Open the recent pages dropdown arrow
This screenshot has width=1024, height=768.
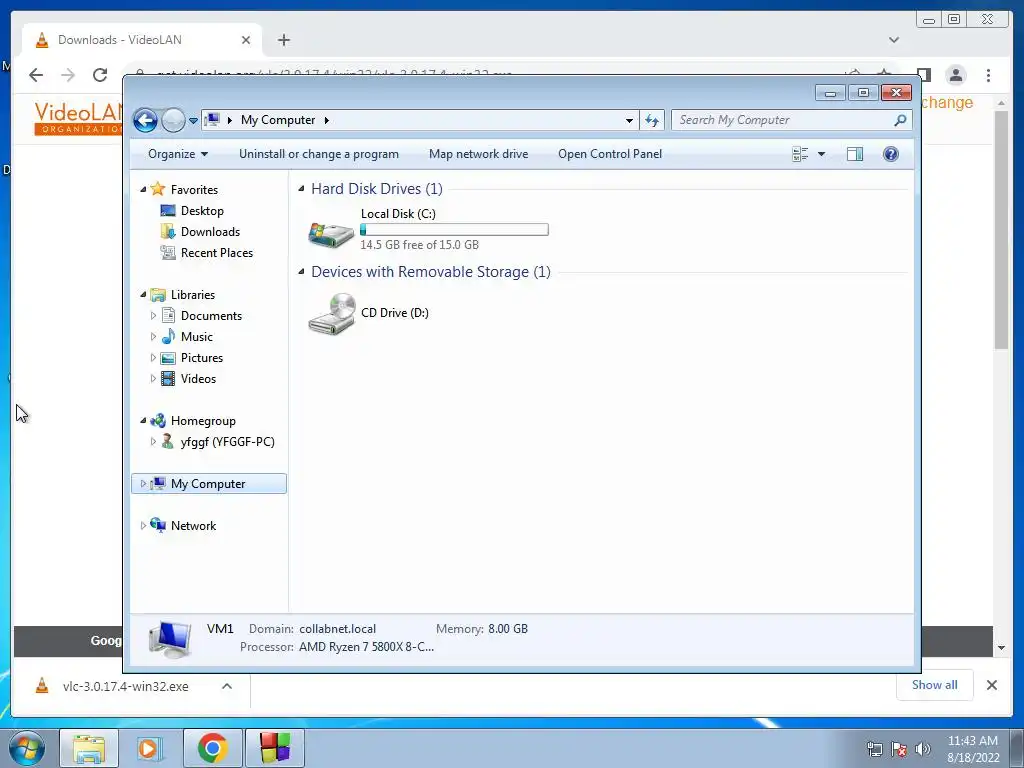pyautogui.click(x=193, y=121)
